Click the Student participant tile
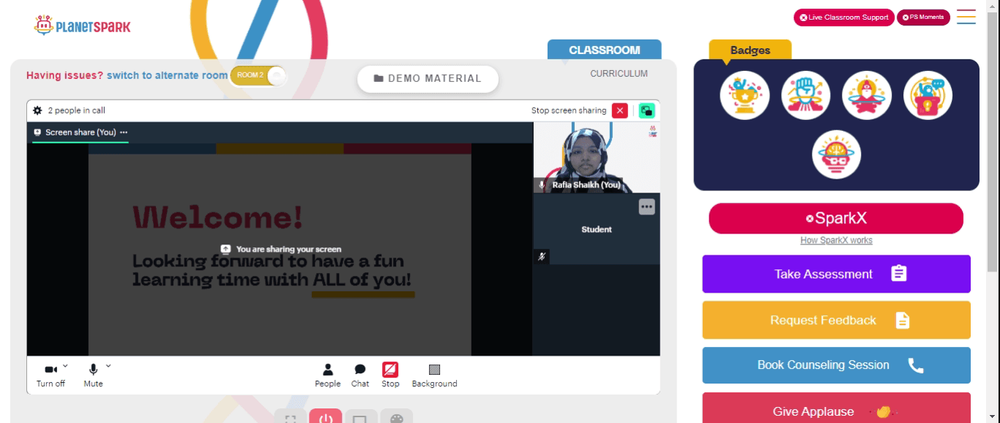The height and width of the screenshot is (423, 1000). tap(596, 229)
